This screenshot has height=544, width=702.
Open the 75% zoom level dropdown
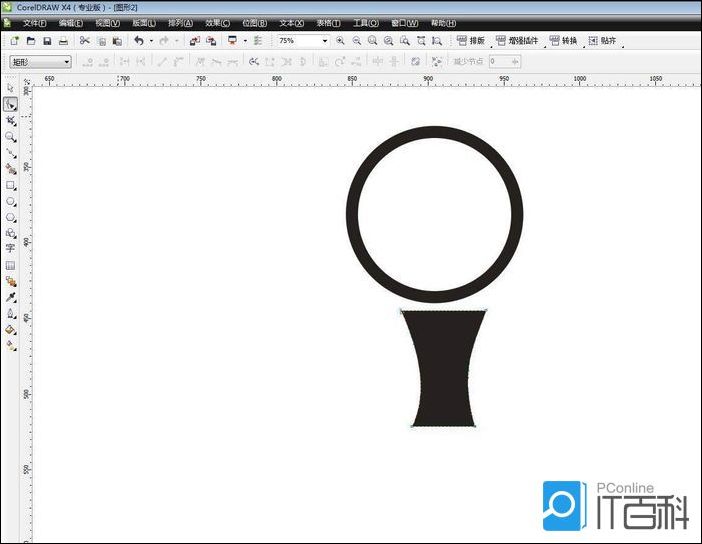325,41
